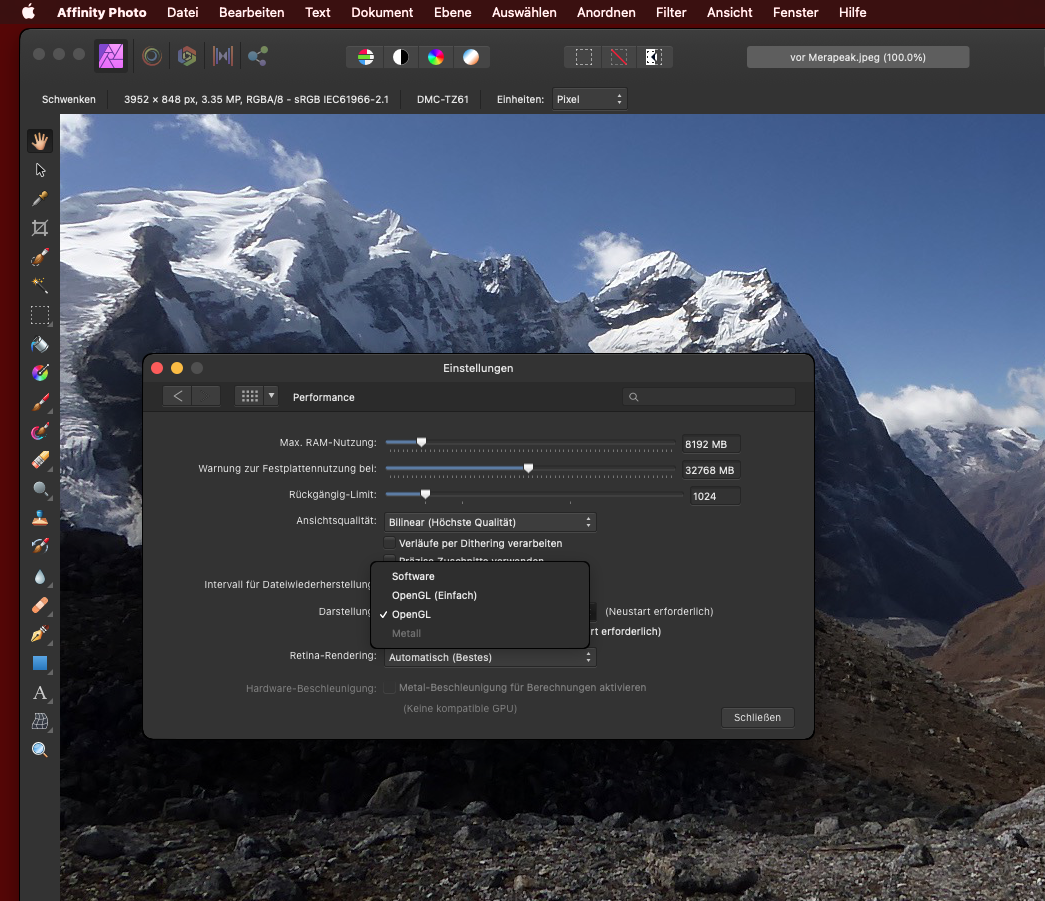Open the Retina-Rendering dropdown
The image size is (1045, 901).
[x=490, y=657]
